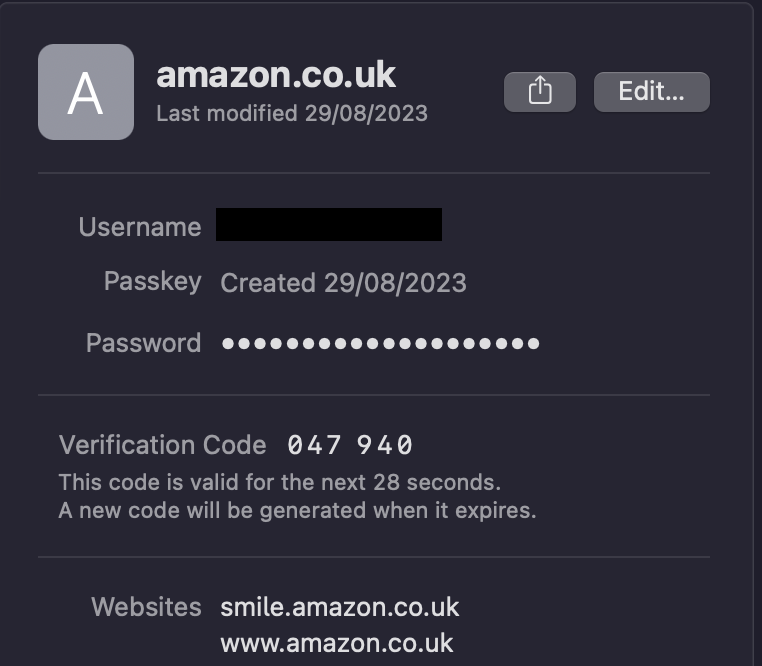Open the smile.amazon.co.uk website link
The height and width of the screenshot is (666, 762).
(340, 607)
